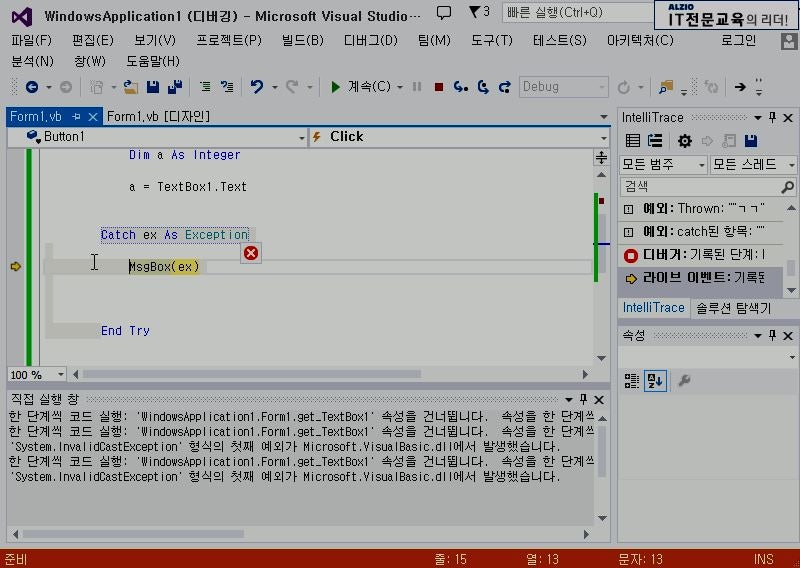Stop debugging with the red square
This screenshot has width=800, height=568.
438,87
